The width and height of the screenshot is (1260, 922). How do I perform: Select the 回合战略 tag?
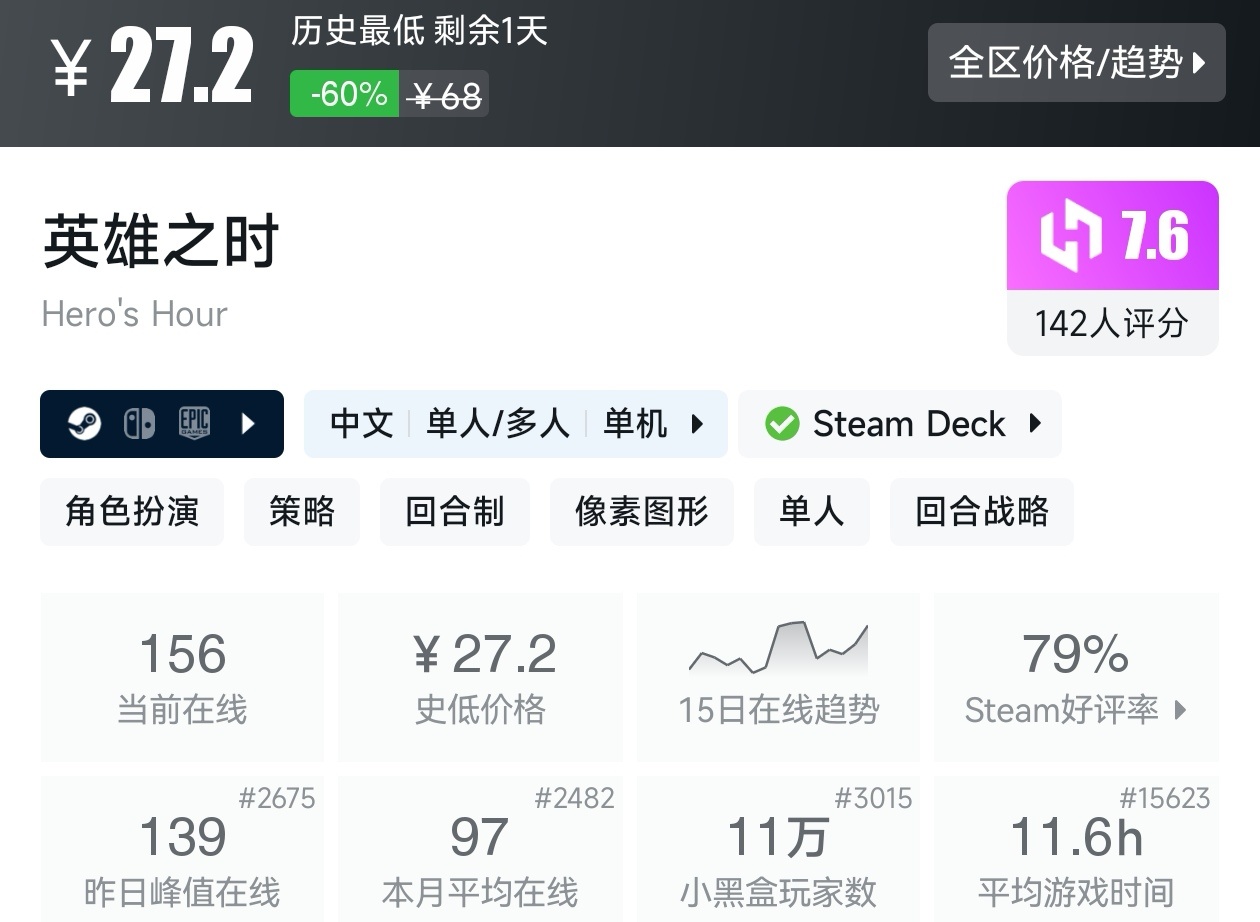(981, 512)
